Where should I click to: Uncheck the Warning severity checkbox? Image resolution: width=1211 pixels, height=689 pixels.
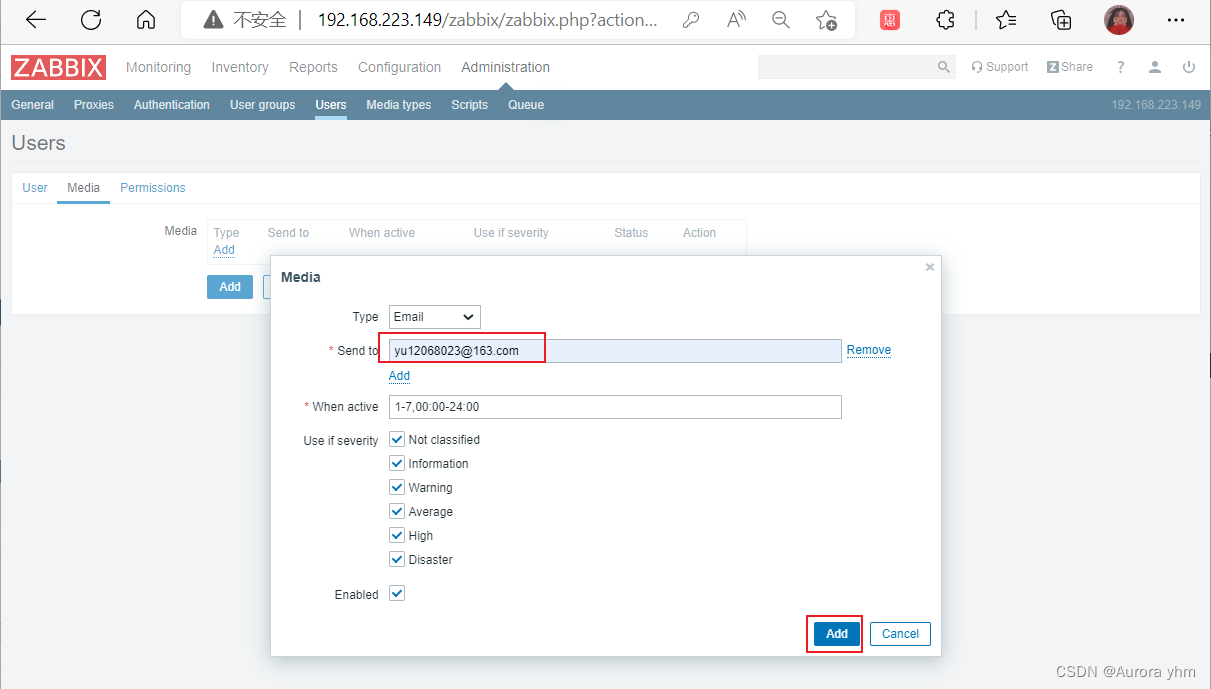(x=397, y=487)
